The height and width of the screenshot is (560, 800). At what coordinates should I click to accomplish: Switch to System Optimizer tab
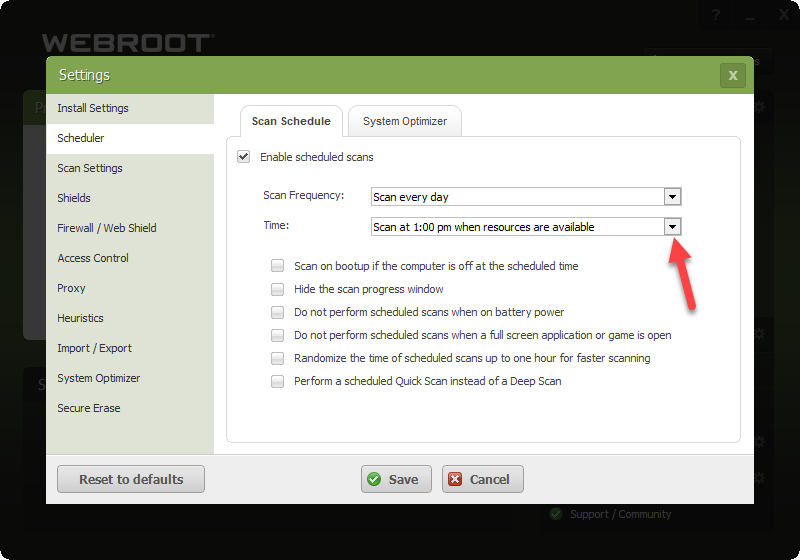pos(405,121)
